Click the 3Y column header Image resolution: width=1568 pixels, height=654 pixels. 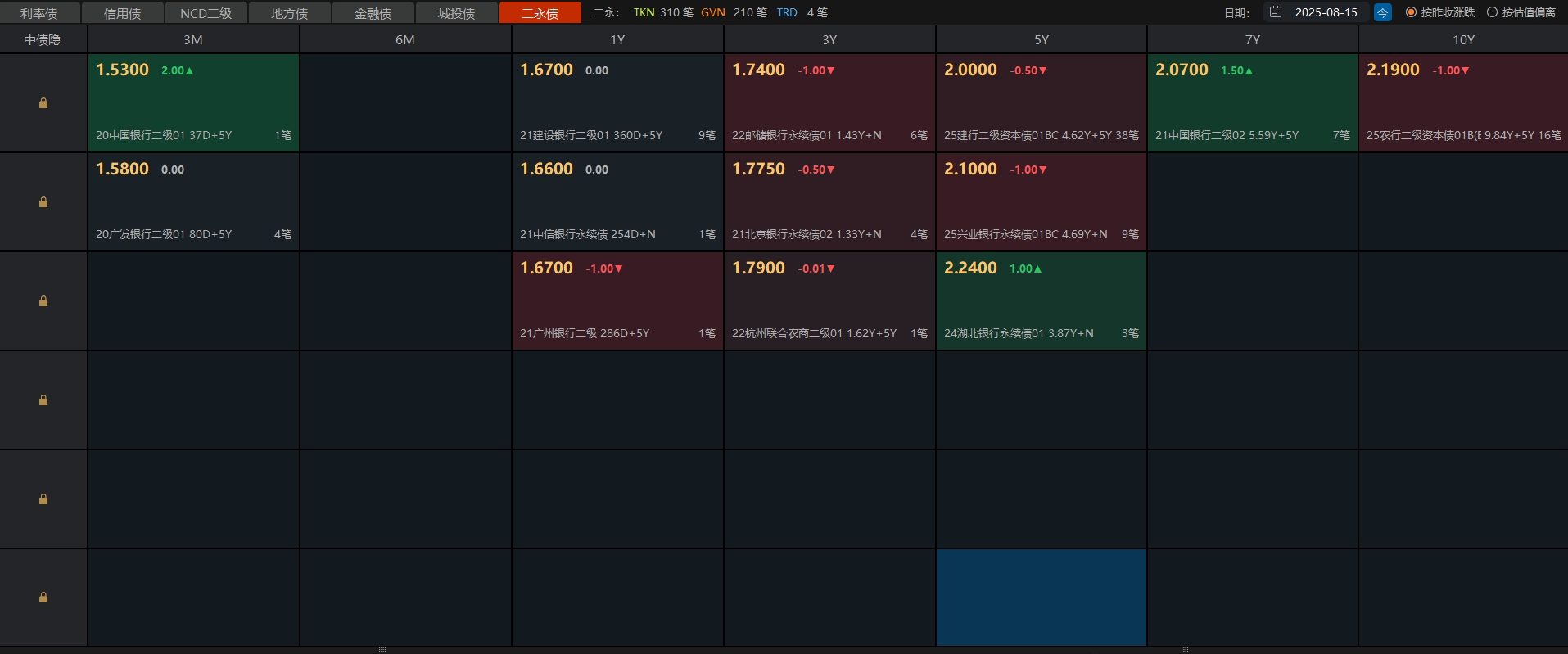click(829, 39)
